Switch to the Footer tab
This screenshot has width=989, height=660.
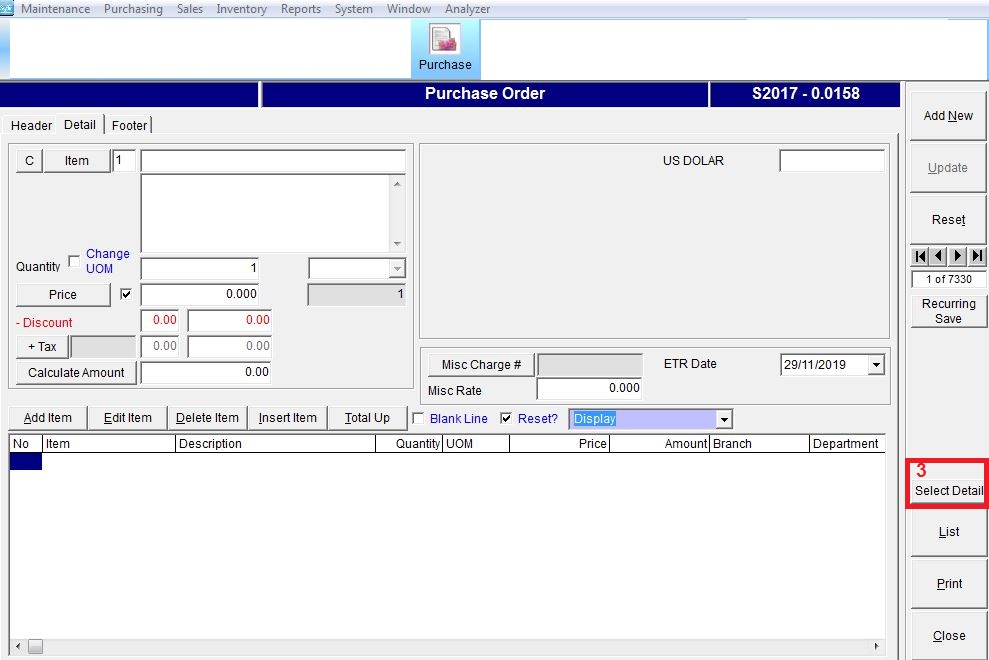[129, 125]
